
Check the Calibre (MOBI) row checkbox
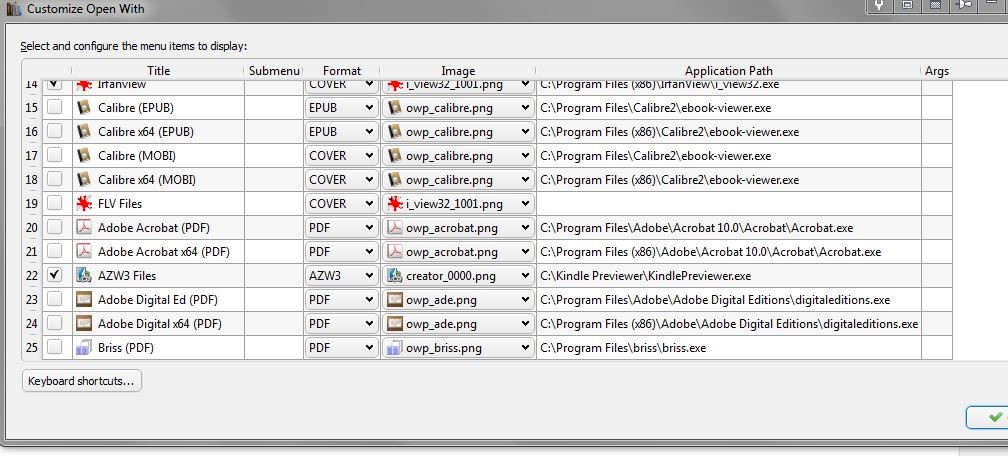55,154
